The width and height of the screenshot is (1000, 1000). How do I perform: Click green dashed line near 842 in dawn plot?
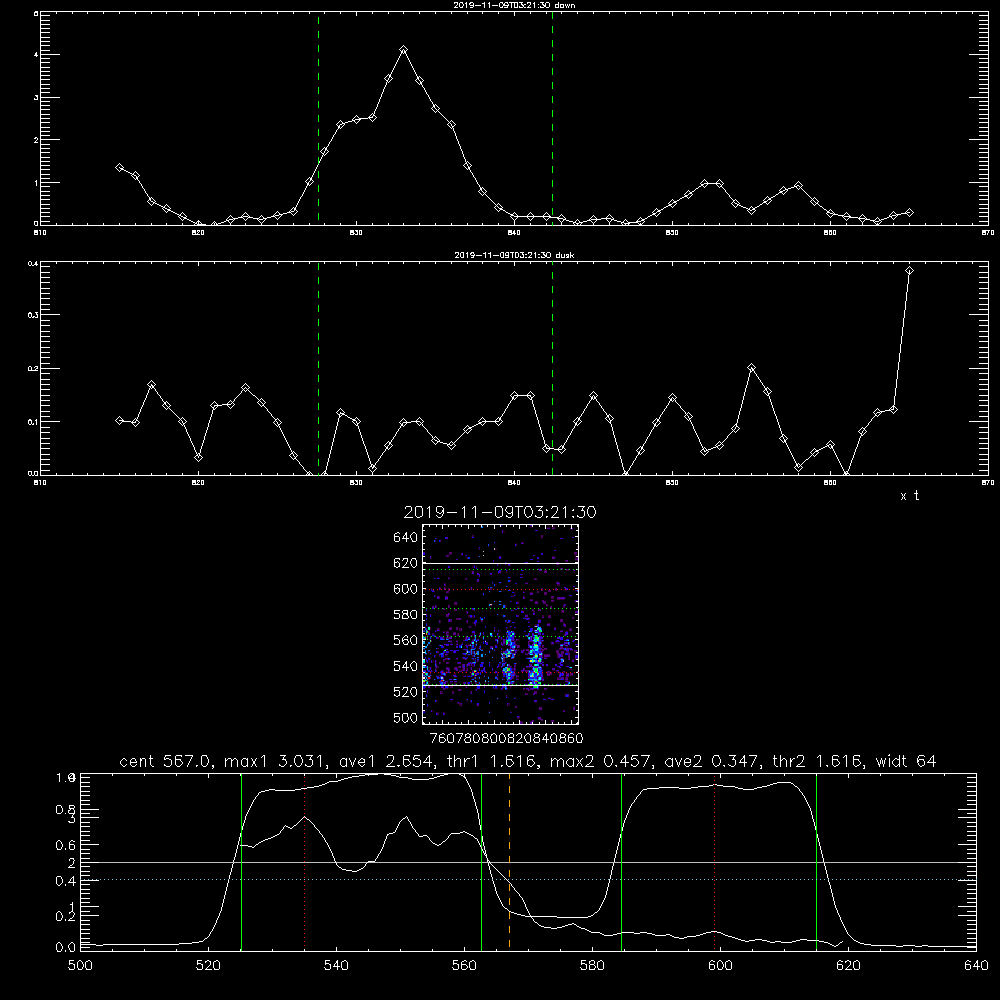[552, 118]
